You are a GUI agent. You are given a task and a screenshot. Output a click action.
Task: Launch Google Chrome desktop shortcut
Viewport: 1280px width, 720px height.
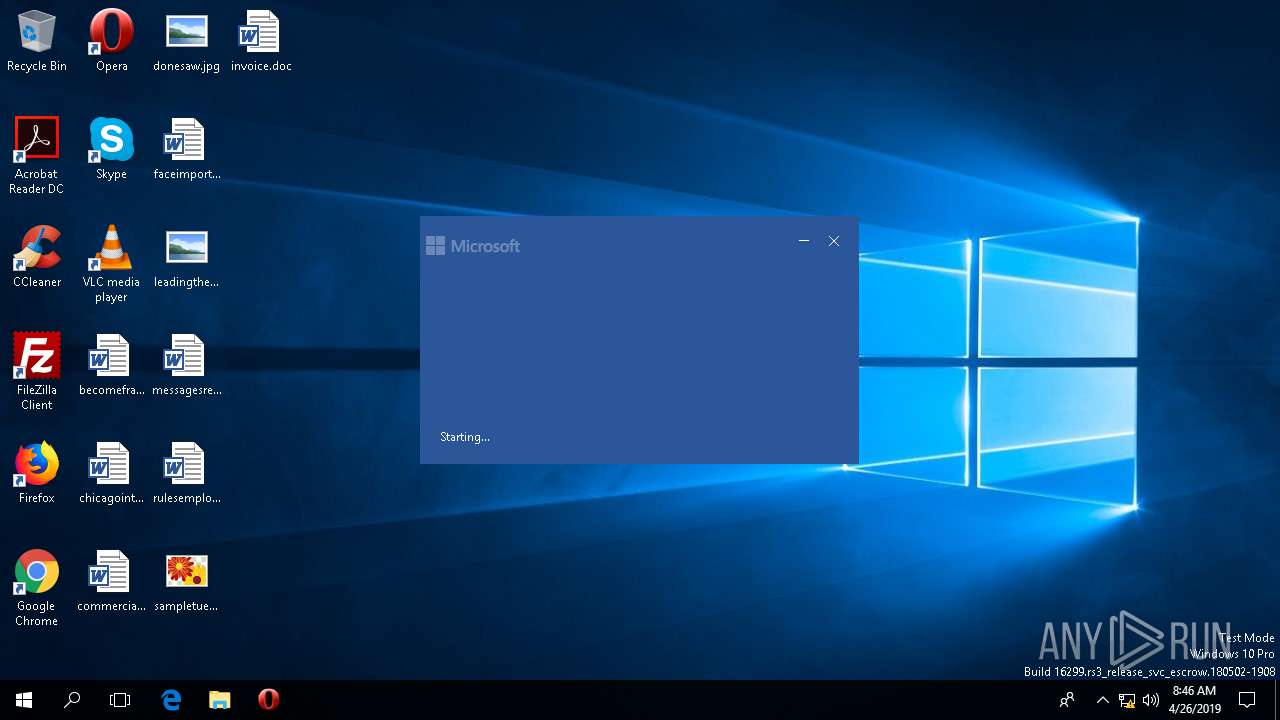[37, 588]
